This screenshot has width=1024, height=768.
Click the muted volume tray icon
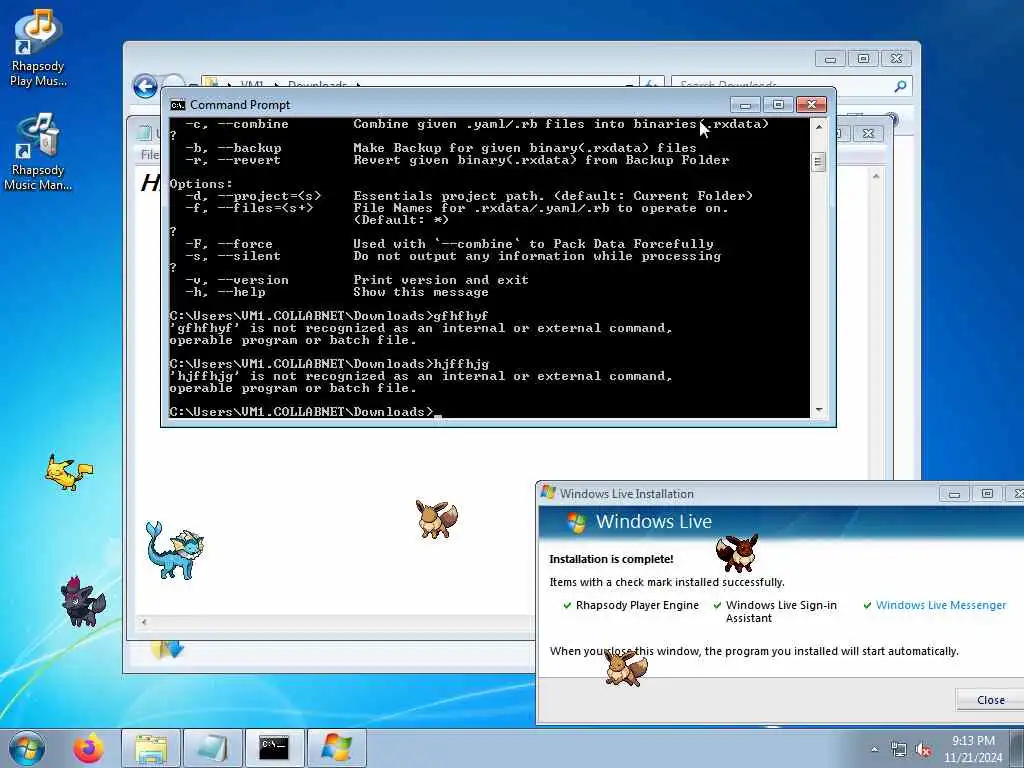923,750
